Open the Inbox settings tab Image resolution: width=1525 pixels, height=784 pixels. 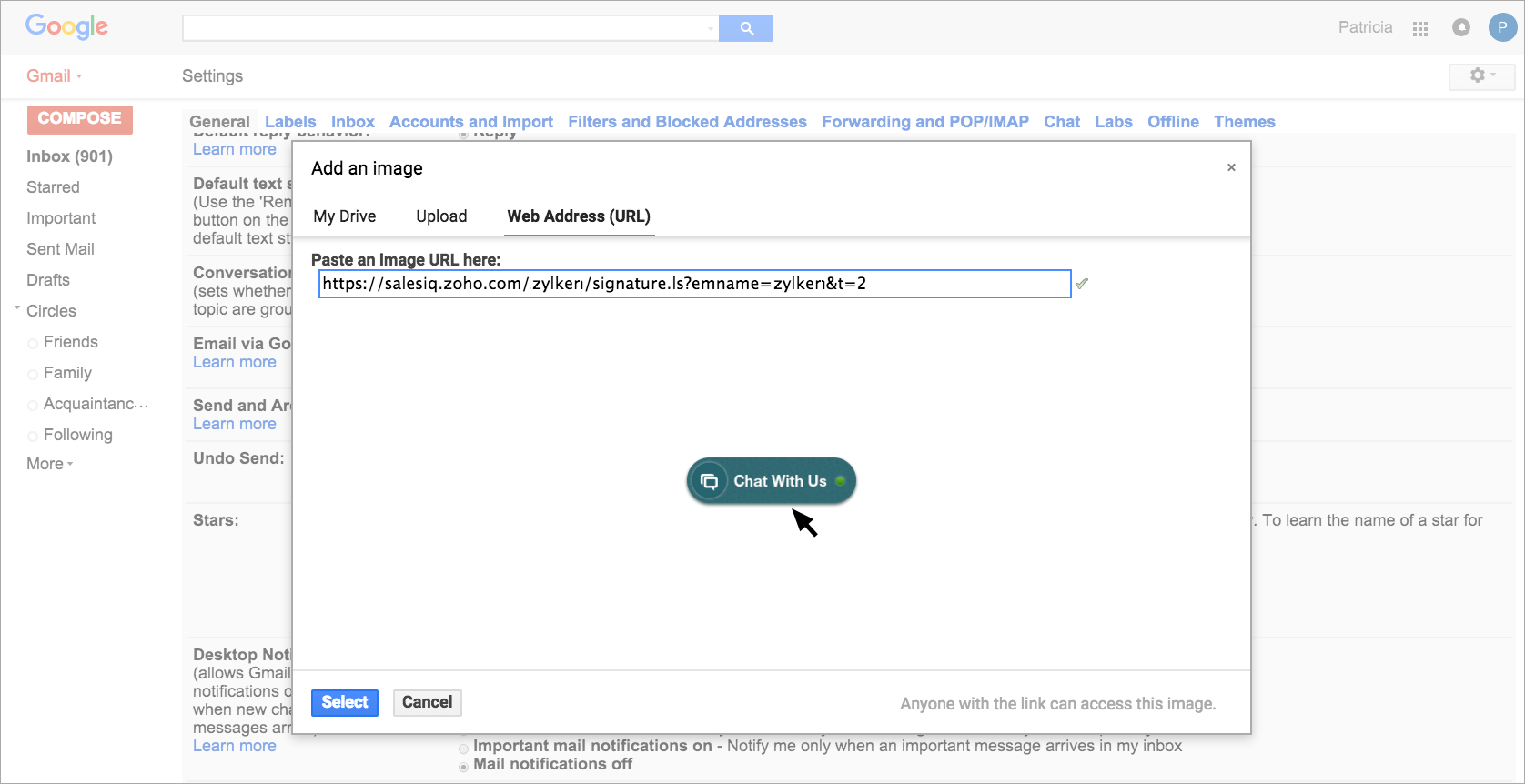coord(353,122)
